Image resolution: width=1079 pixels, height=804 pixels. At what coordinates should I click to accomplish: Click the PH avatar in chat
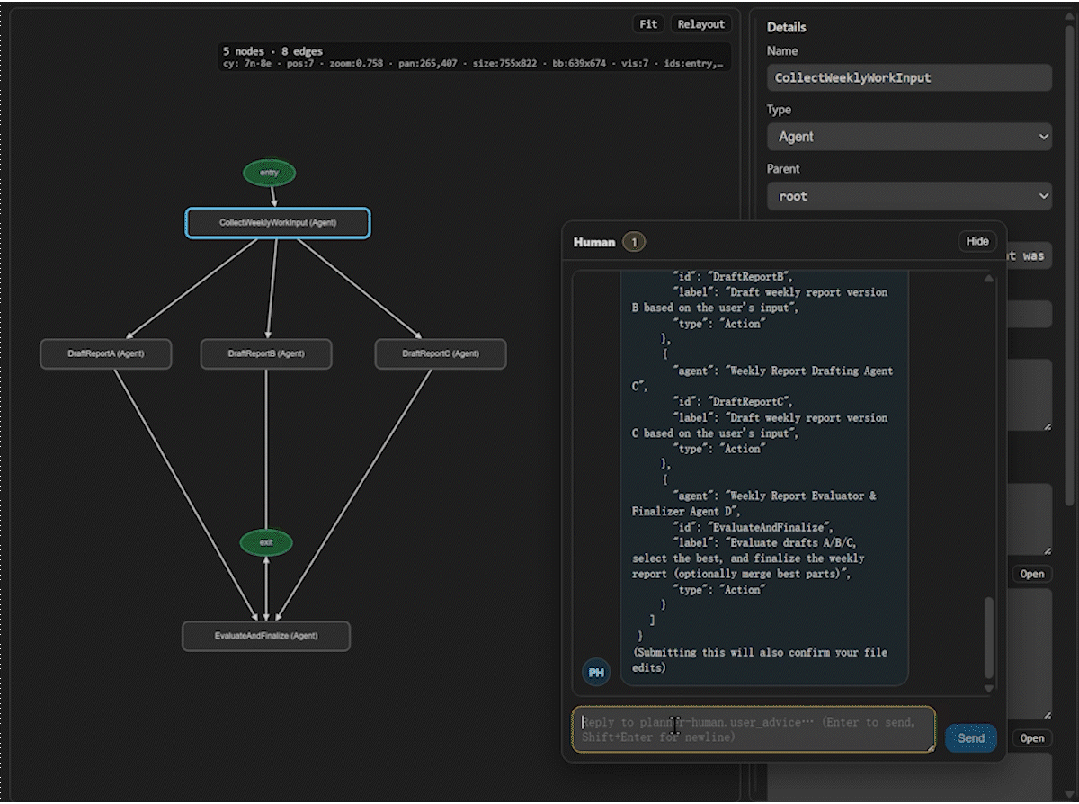596,672
